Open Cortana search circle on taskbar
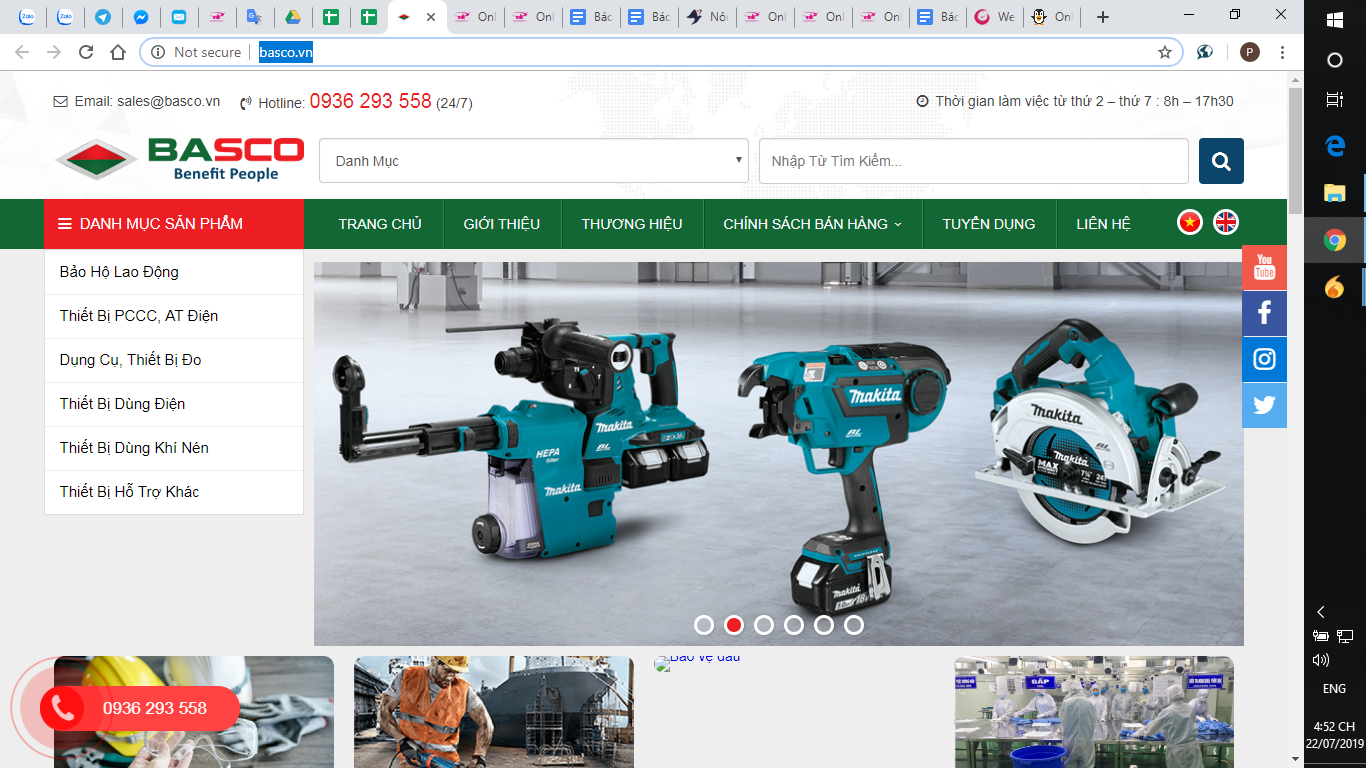Viewport: 1366px width, 768px height. [x=1334, y=60]
